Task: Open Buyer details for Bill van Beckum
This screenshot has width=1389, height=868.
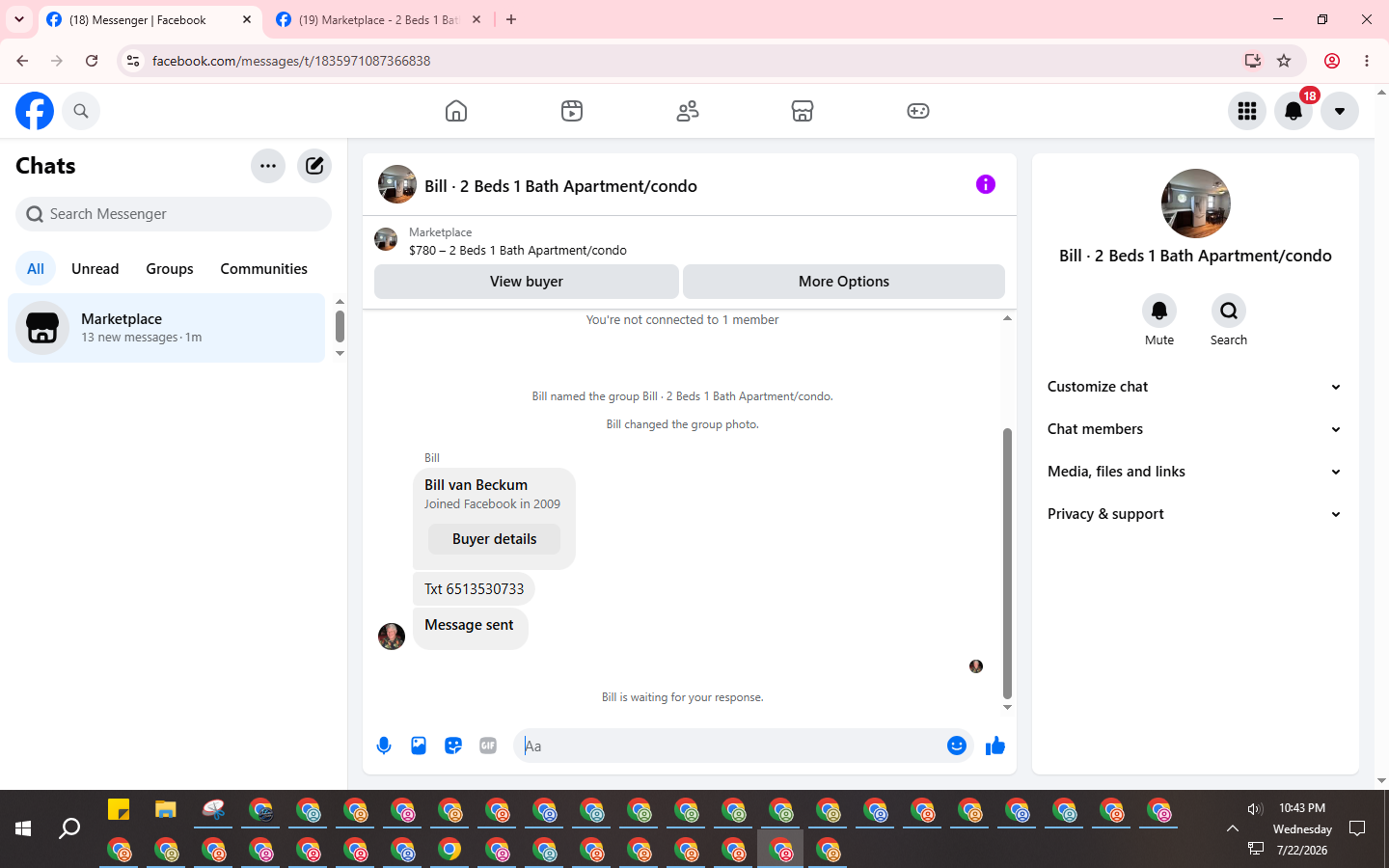Action: [495, 539]
